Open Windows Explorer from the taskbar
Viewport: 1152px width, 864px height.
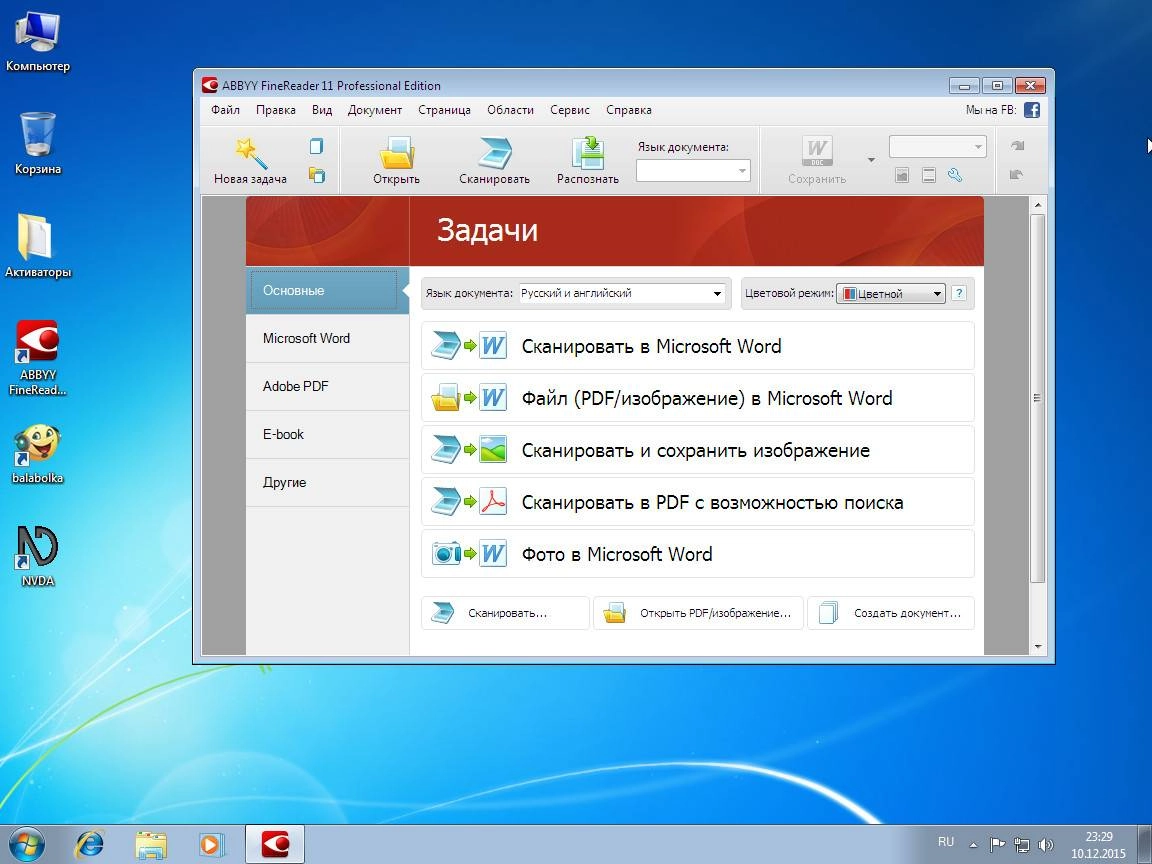tap(151, 845)
